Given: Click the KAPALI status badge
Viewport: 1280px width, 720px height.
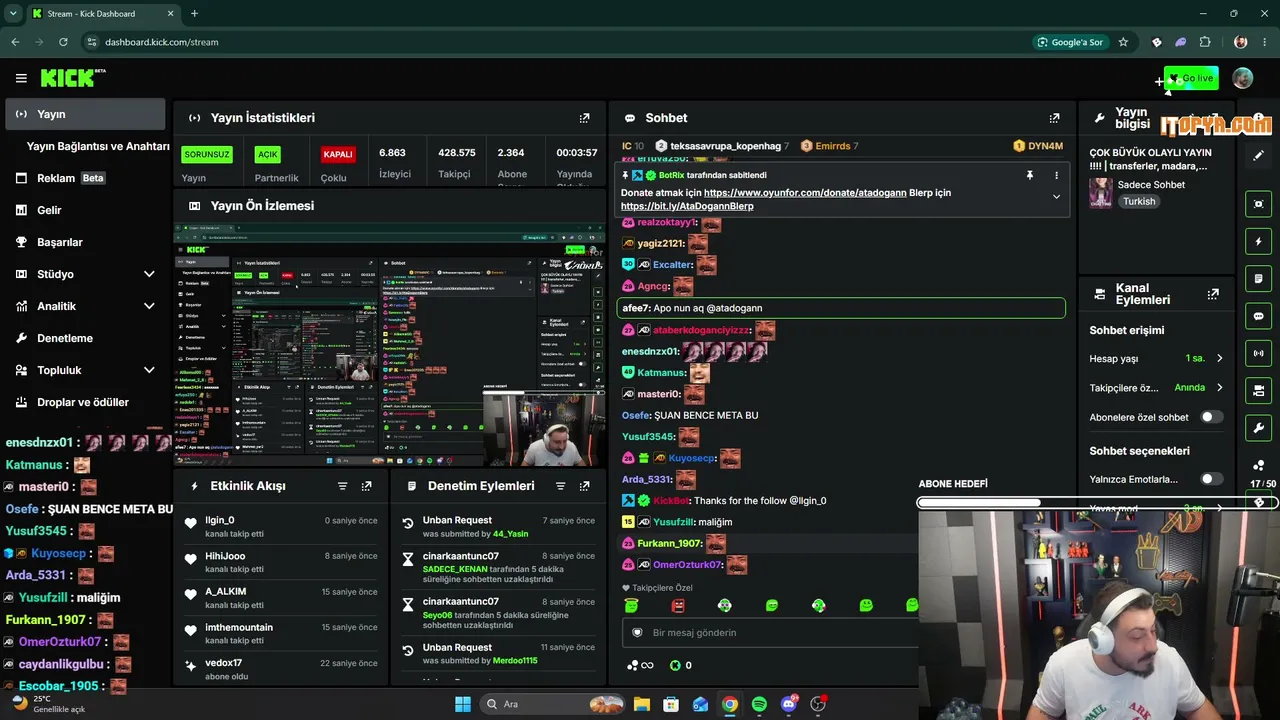Looking at the screenshot, I should 338,155.
